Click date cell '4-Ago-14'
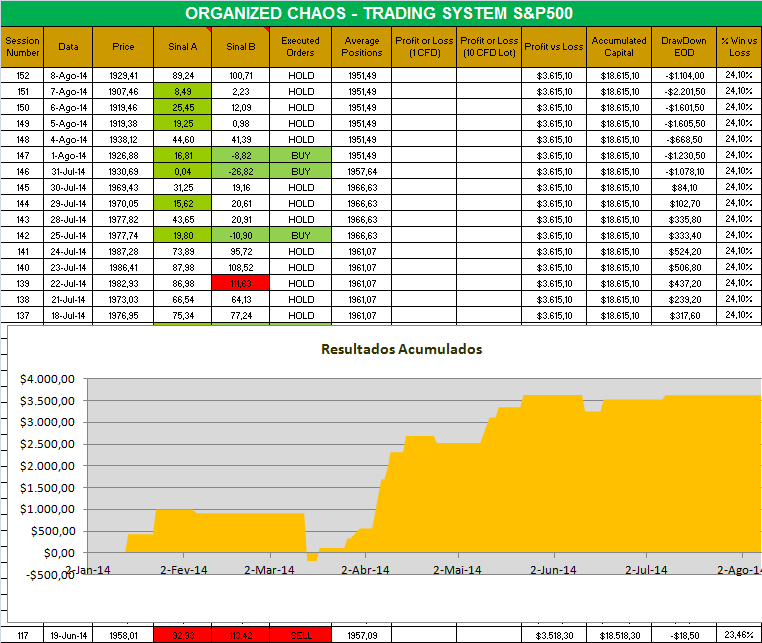The image size is (762, 643). click(68, 139)
